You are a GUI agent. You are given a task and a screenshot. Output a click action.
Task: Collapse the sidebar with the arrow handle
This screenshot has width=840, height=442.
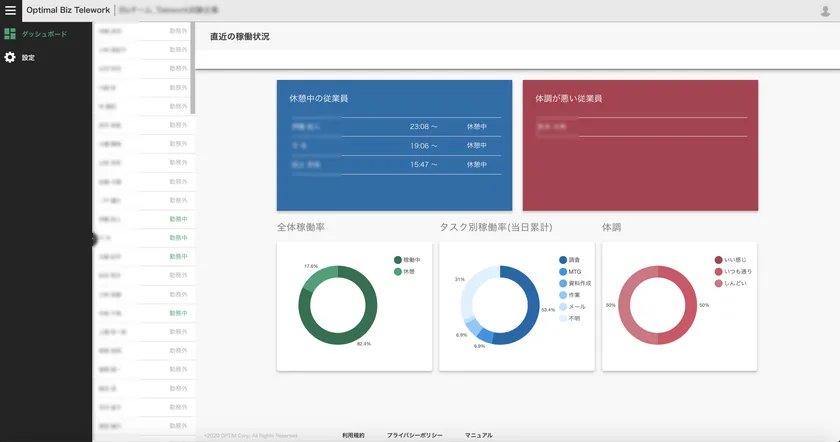coord(94,238)
